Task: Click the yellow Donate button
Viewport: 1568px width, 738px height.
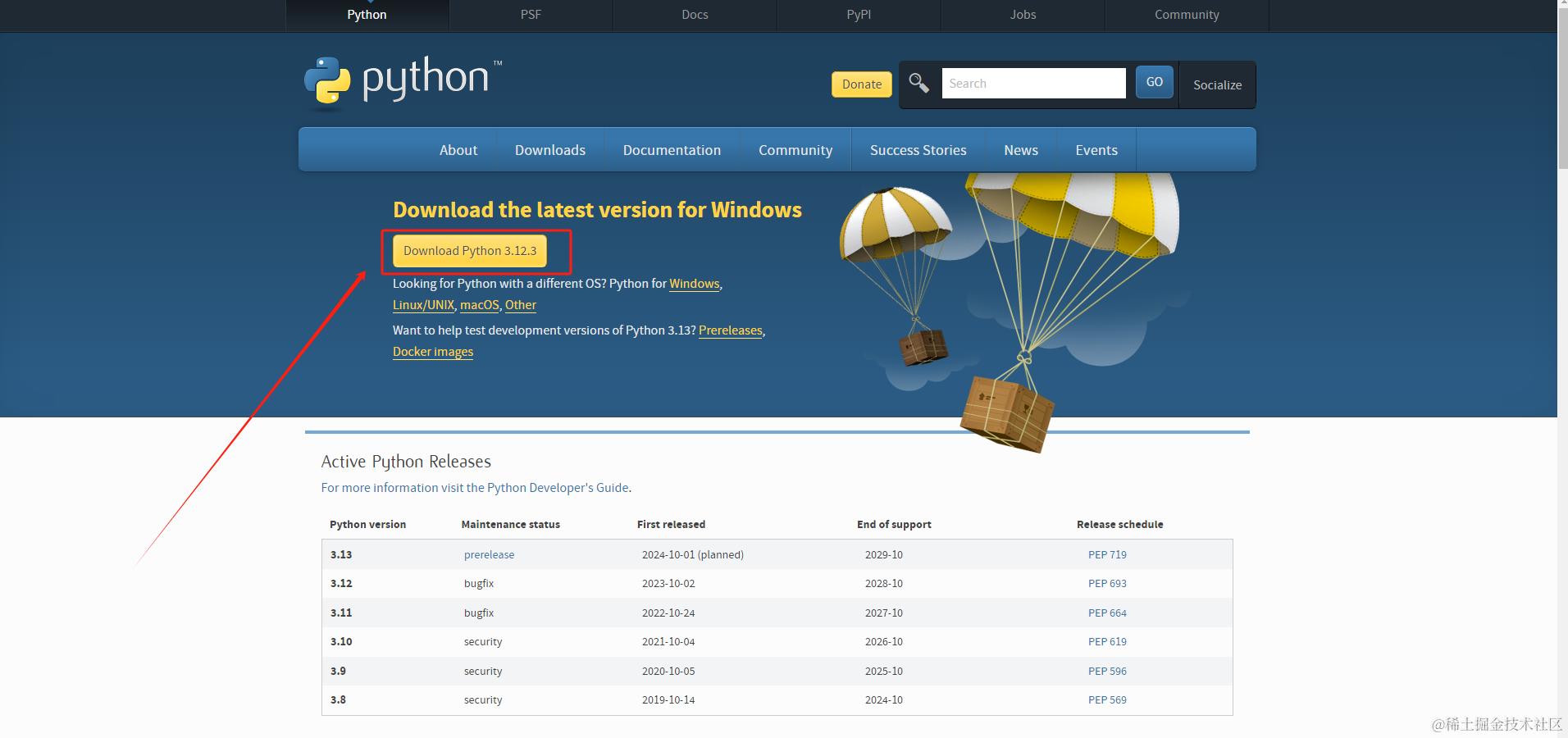Action: [x=862, y=84]
